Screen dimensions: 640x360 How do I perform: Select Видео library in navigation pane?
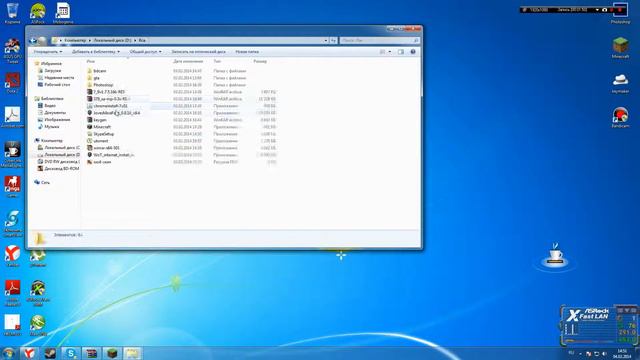pos(50,106)
